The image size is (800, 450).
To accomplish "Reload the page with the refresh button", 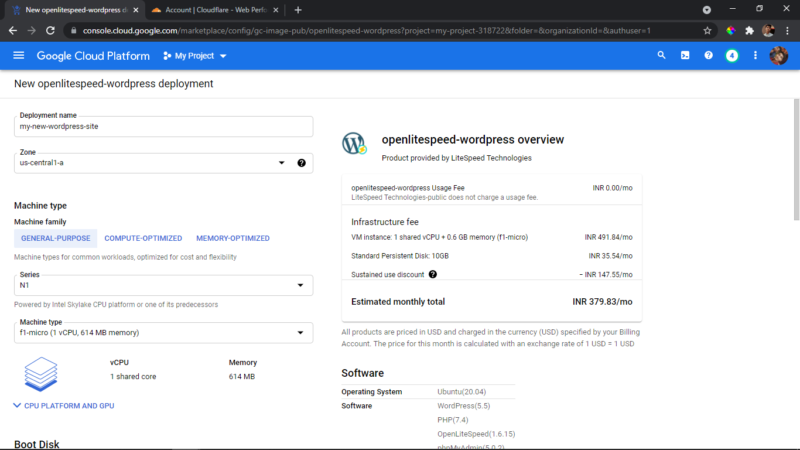I will point(50,31).
